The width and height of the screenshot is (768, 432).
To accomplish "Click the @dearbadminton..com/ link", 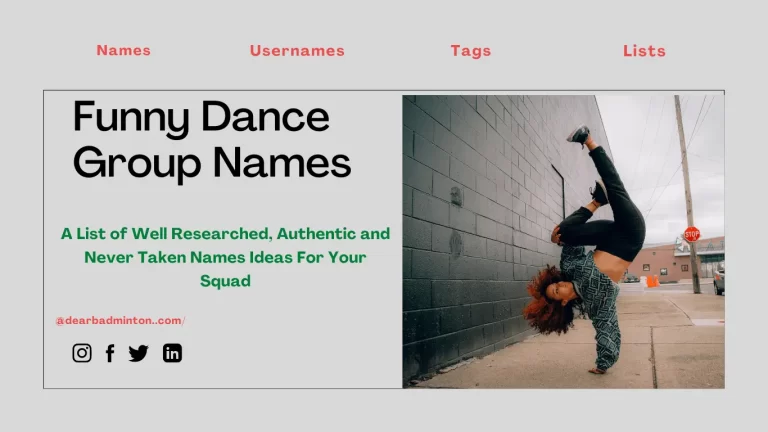I will 120,320.
